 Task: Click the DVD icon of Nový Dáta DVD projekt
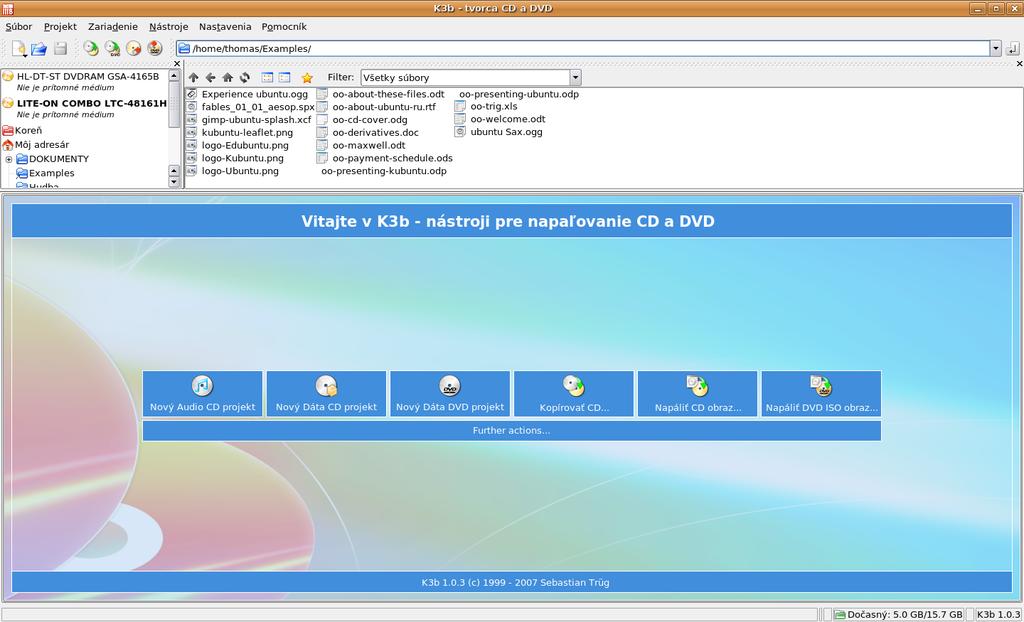[x=450, y=385]
